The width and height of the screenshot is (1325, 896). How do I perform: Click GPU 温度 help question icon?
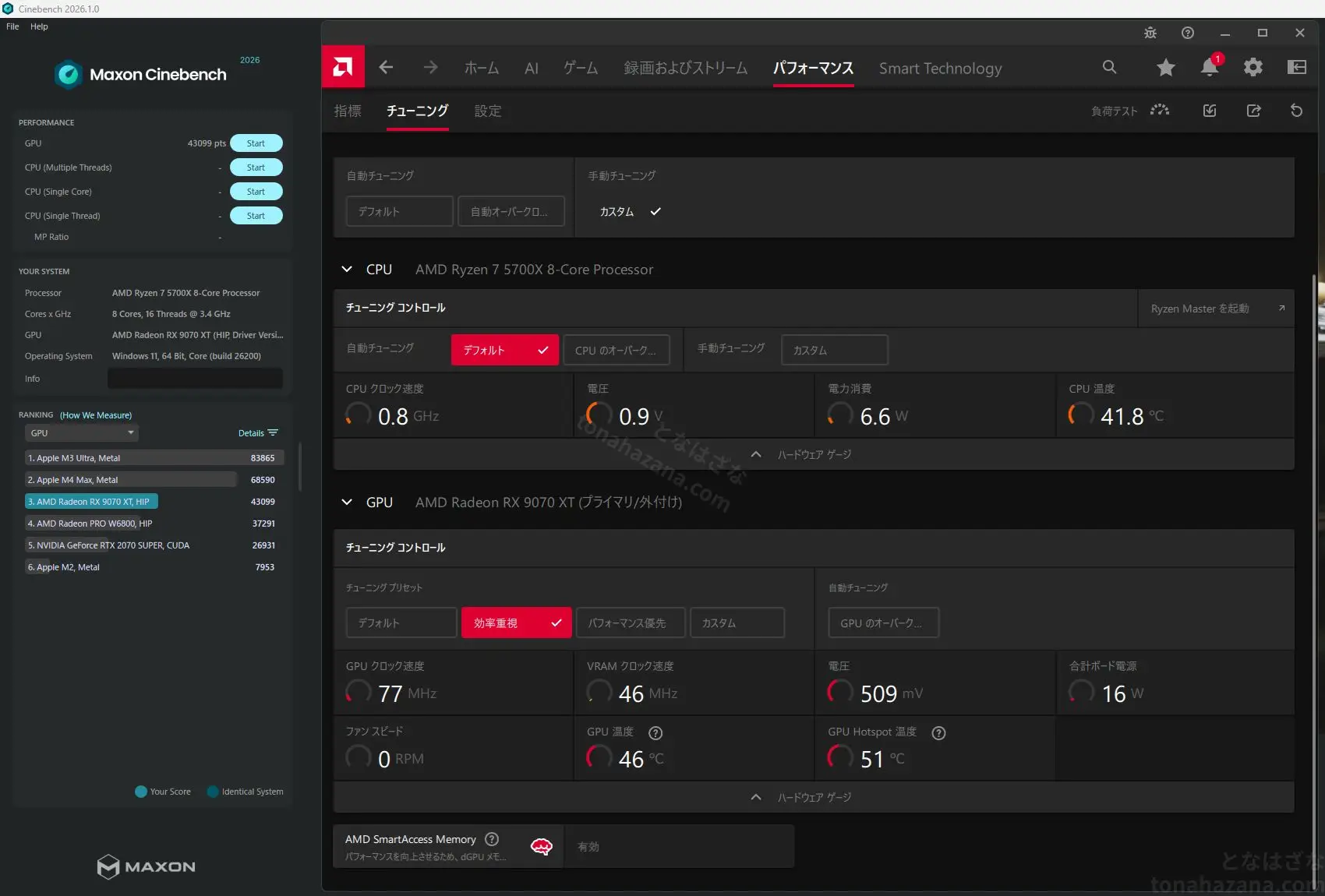[655, 732]
